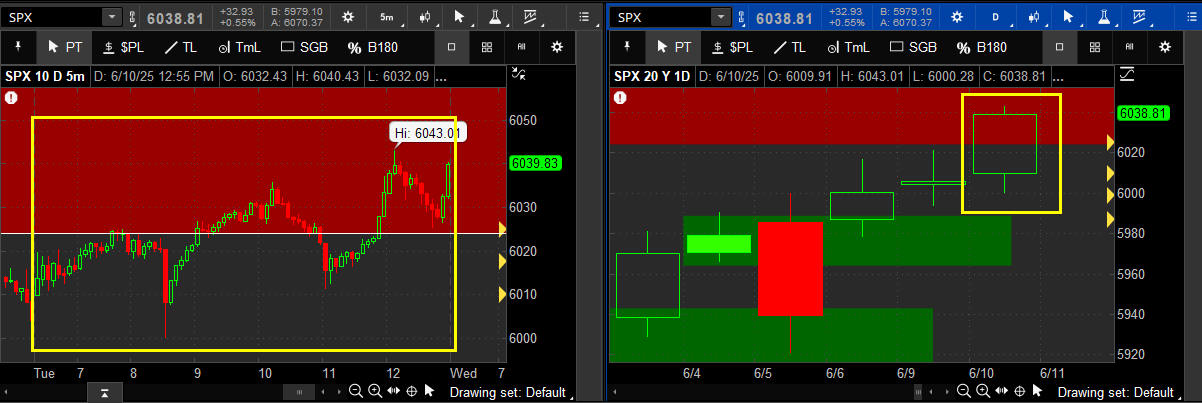Open chart style candle icon in right chart
The width and height of the screenshot is (1202, 403).
(1034, 17)
